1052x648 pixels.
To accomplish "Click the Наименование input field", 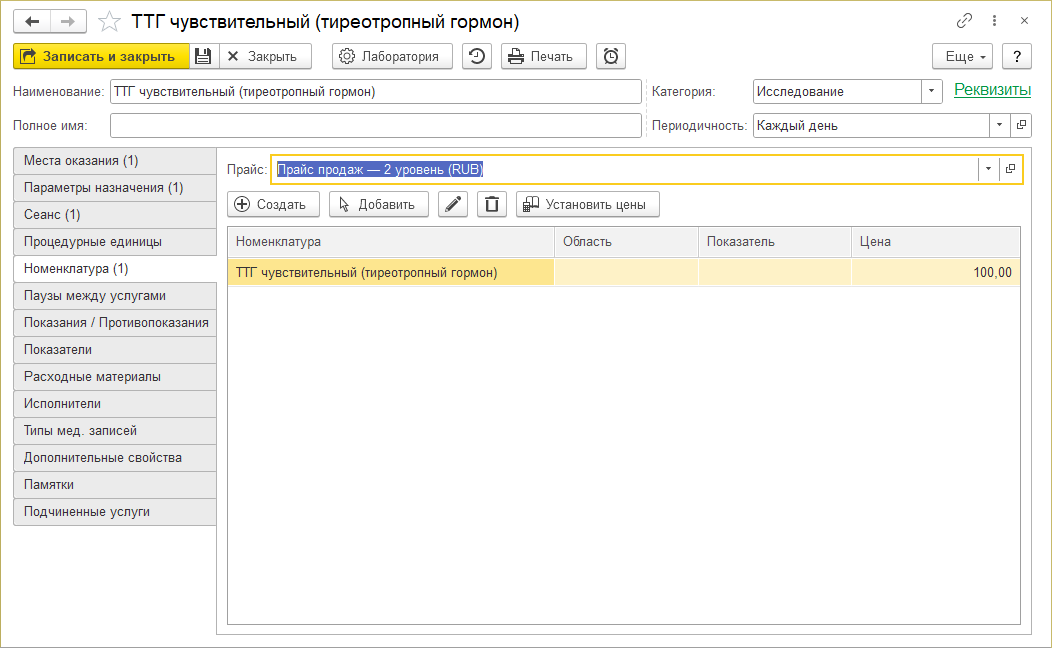I will point(376,91).
